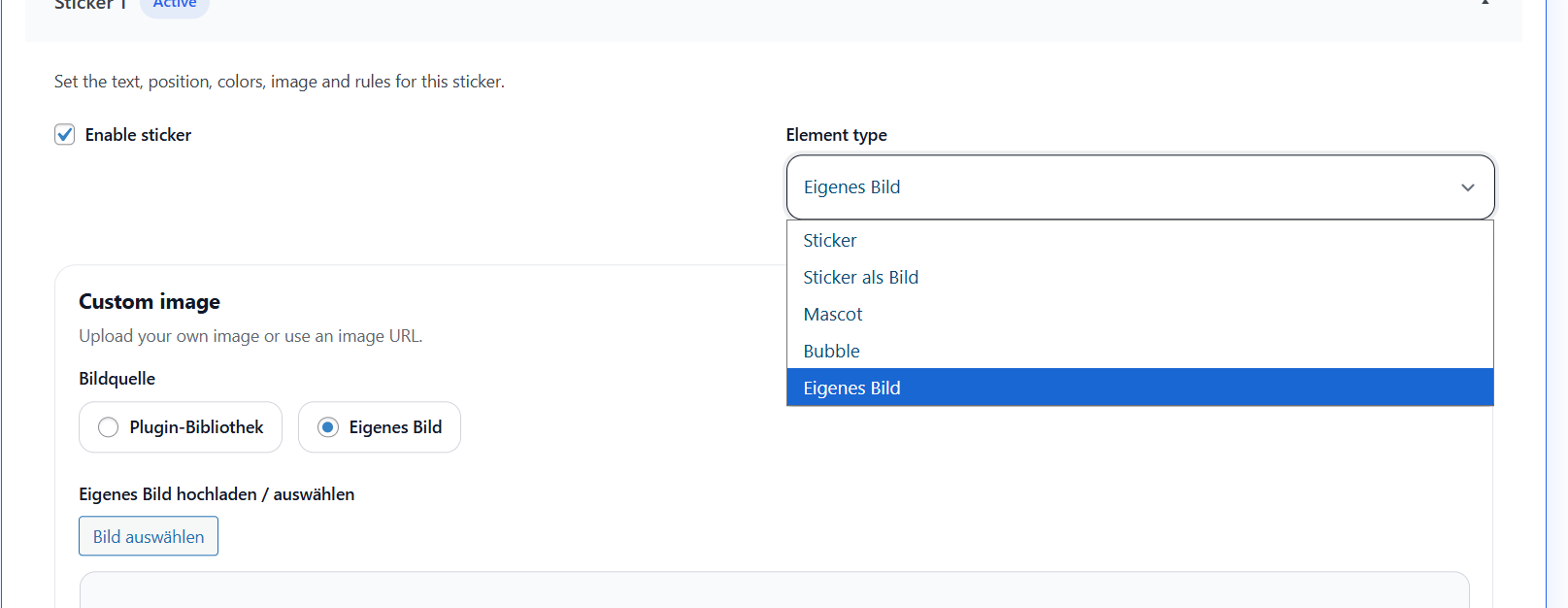The image size is (1568, 608).
Task: Select the Bubble element type option
Action: (831, 352)
